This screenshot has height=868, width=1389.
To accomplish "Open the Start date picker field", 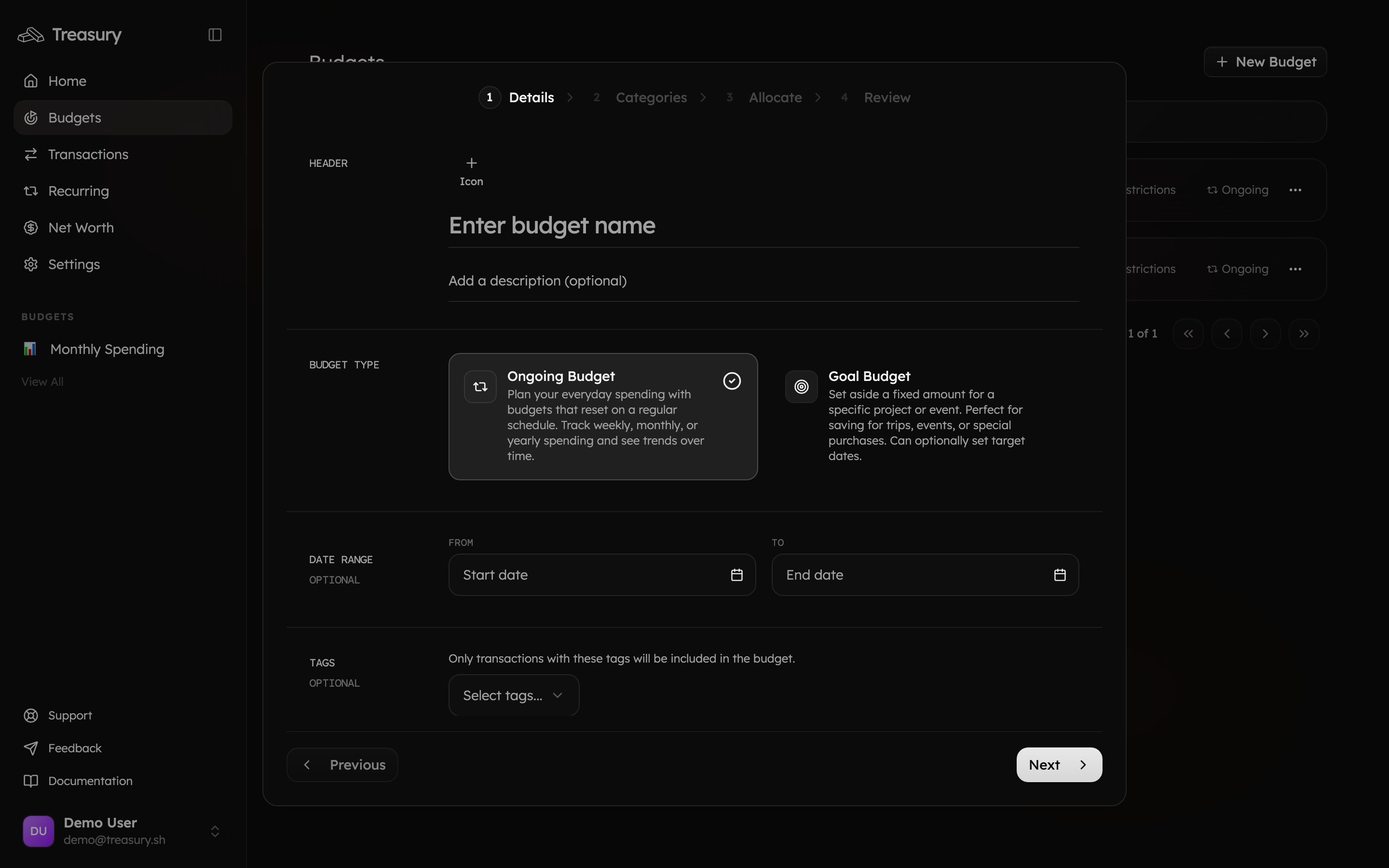I will point(602,575).
